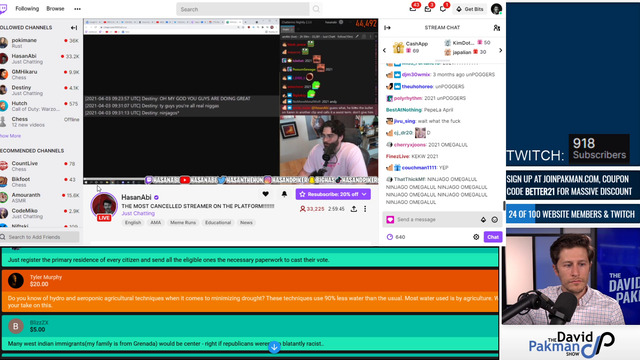Select the English tag
Viewport: 640px width, 360px height.
click(x=133, y=222)
